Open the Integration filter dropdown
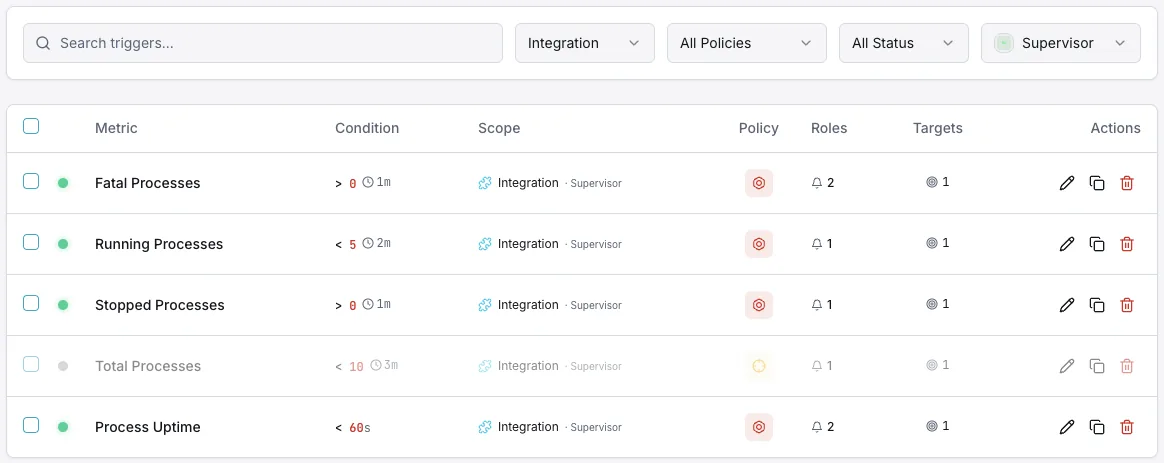The width and height of the screenshot is (1164, 463). coord(585,43)
